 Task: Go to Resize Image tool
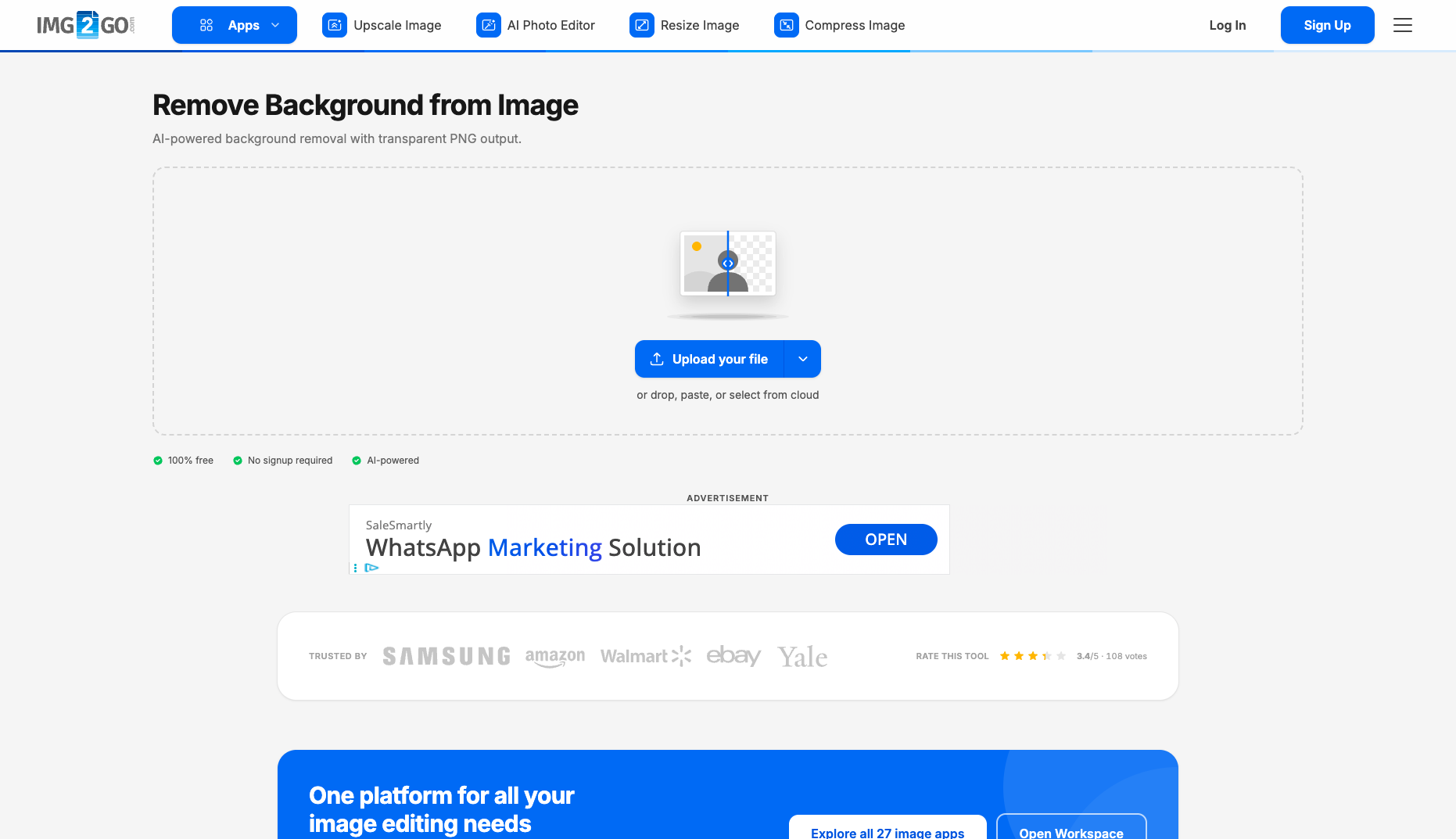click(684, 25)
